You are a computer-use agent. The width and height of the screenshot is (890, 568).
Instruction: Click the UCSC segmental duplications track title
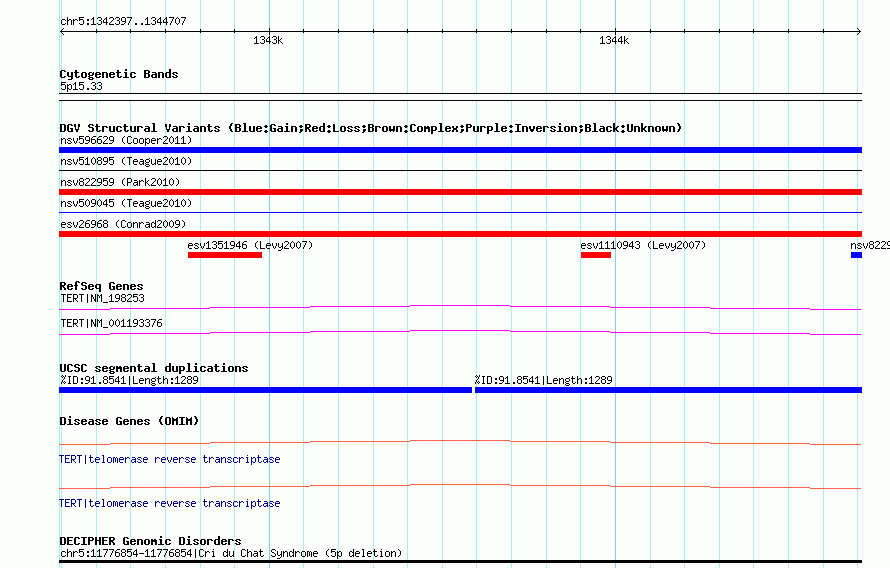tap(154, 368)
